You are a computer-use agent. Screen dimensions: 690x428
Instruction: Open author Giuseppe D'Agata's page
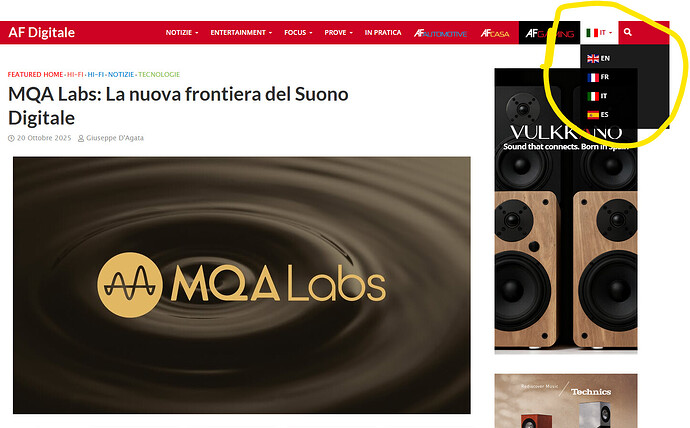click(x=114, y=138)
